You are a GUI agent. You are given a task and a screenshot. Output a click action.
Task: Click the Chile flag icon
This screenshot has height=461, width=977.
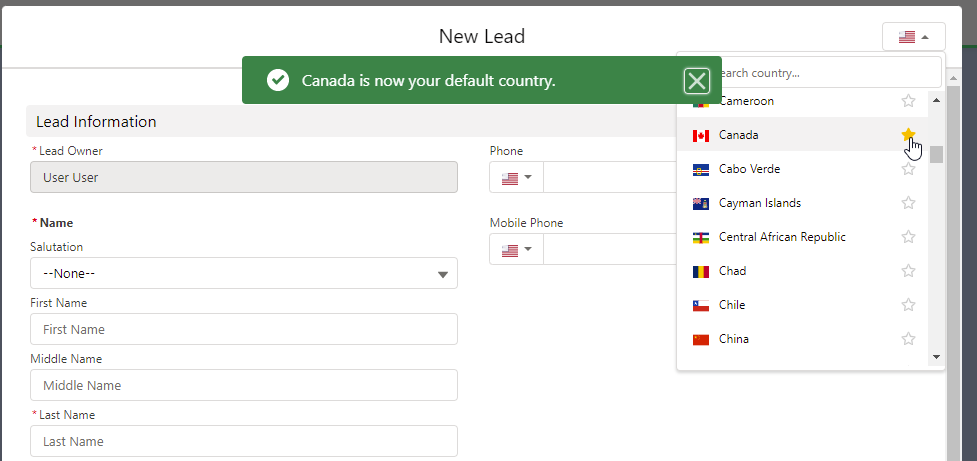(x=701, y=305)
